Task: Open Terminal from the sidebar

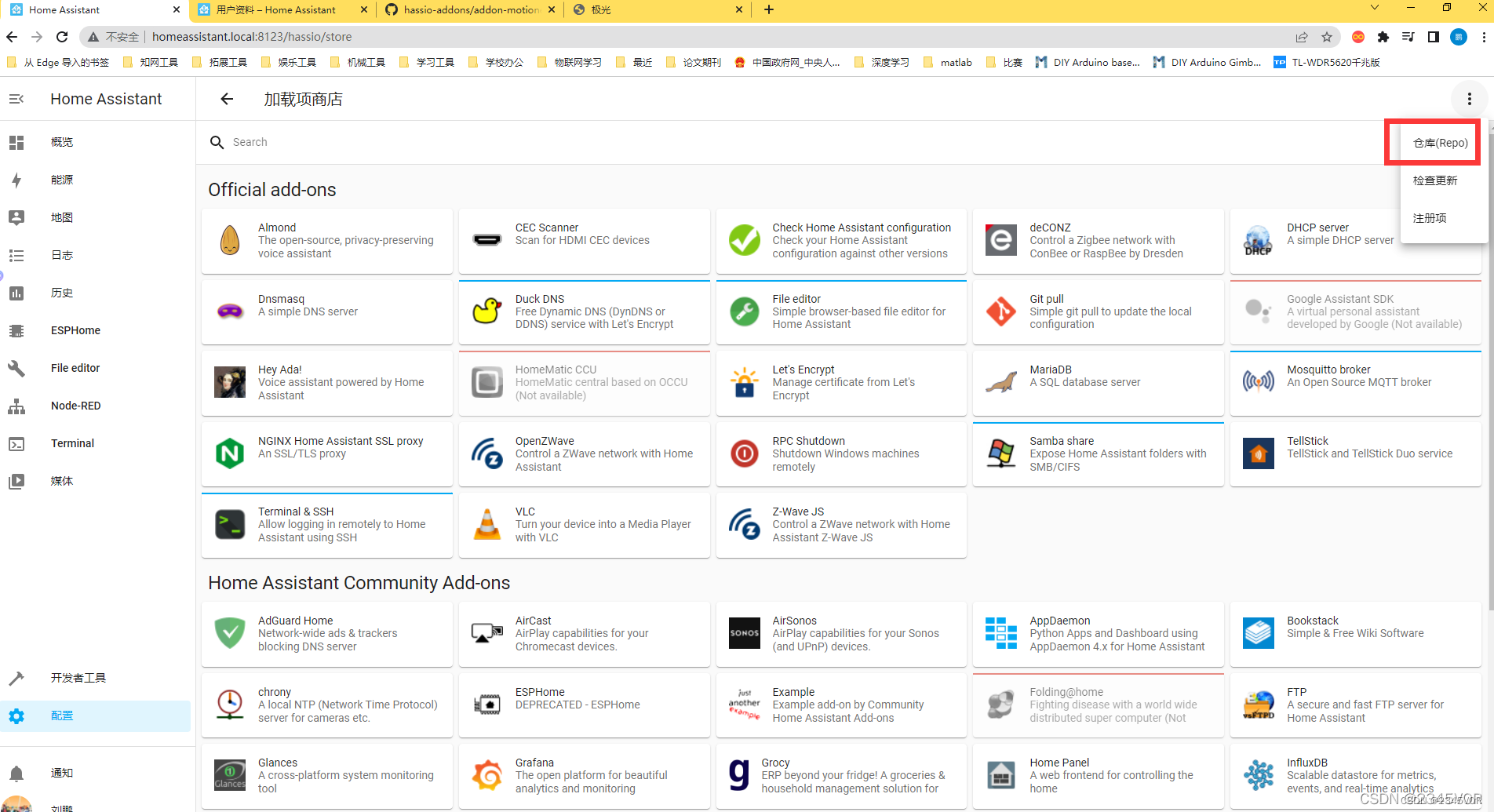Action: click(x=96, y=443)
